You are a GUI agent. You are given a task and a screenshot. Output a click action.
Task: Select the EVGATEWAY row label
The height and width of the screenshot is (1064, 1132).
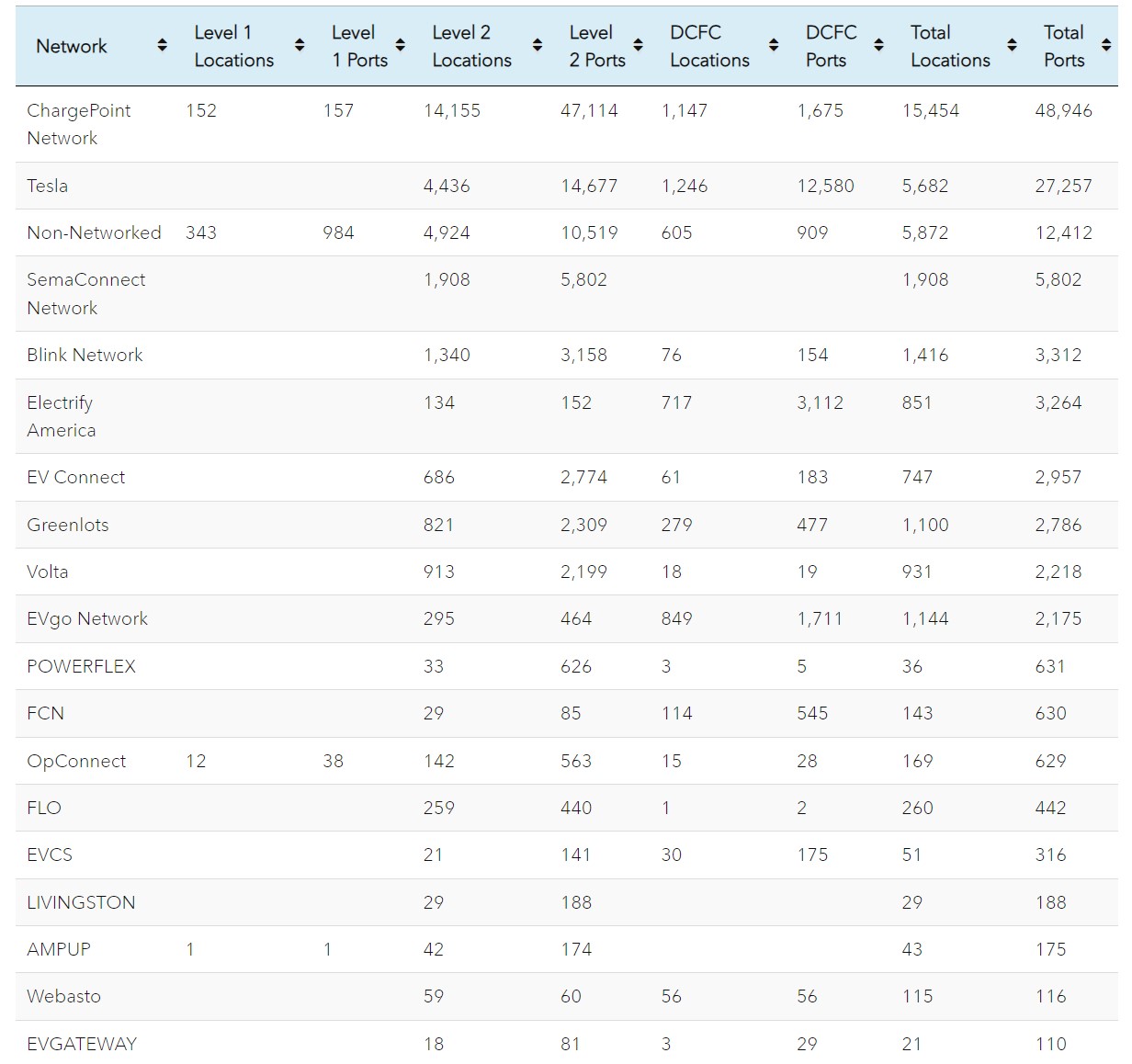click(82, 1044)
